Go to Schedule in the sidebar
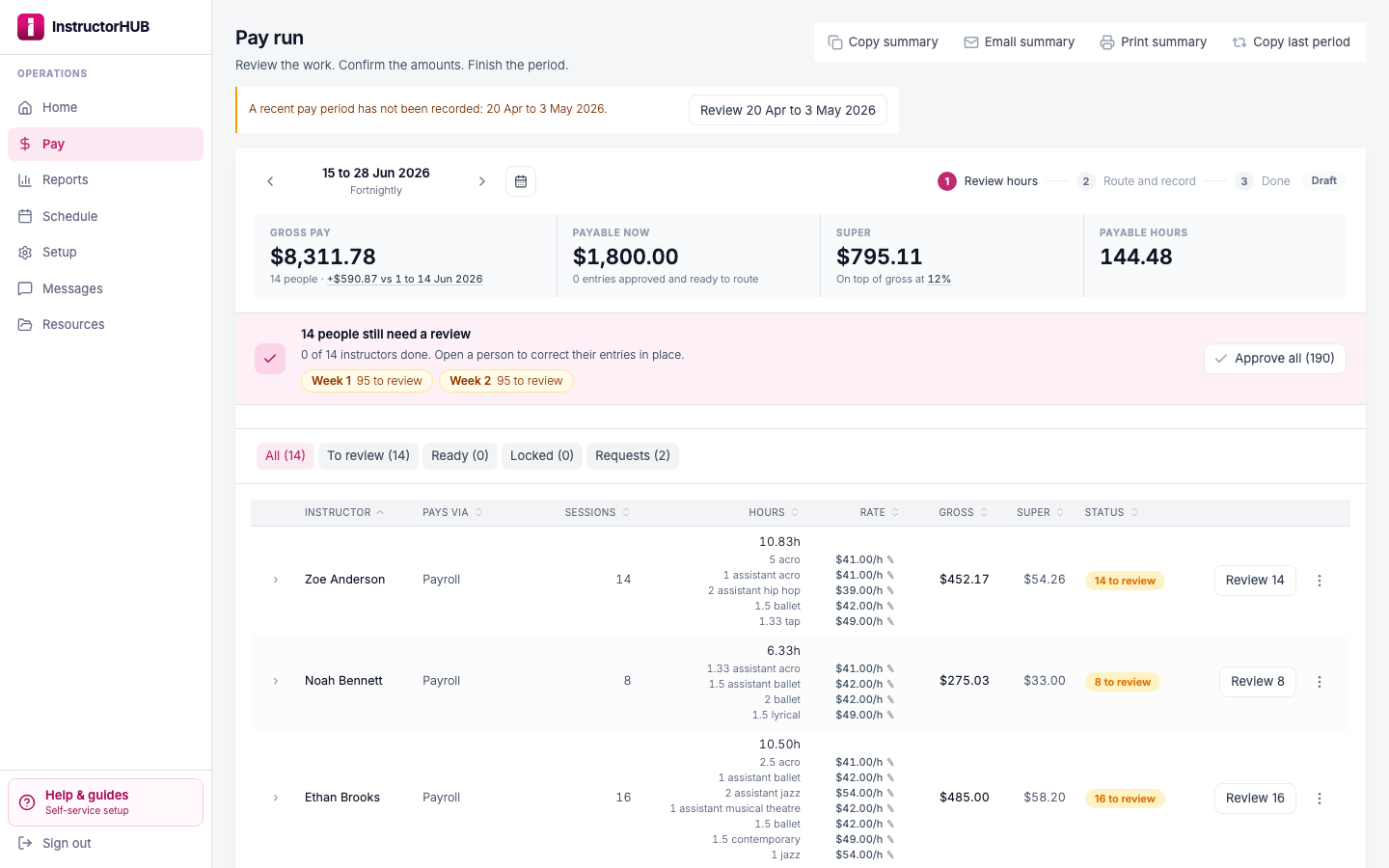Viewport: 1389px width, 868px height. 105,216
